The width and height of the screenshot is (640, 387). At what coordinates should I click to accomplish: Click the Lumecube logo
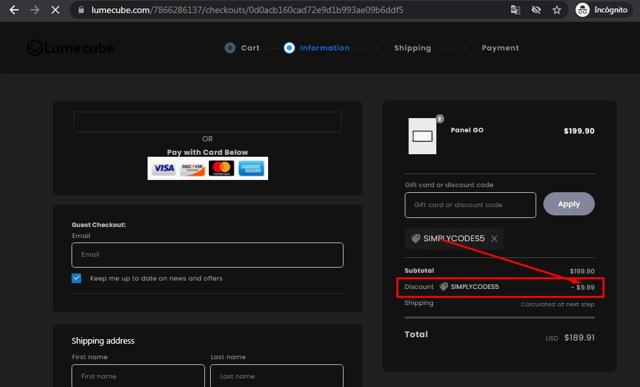point(70,48)
